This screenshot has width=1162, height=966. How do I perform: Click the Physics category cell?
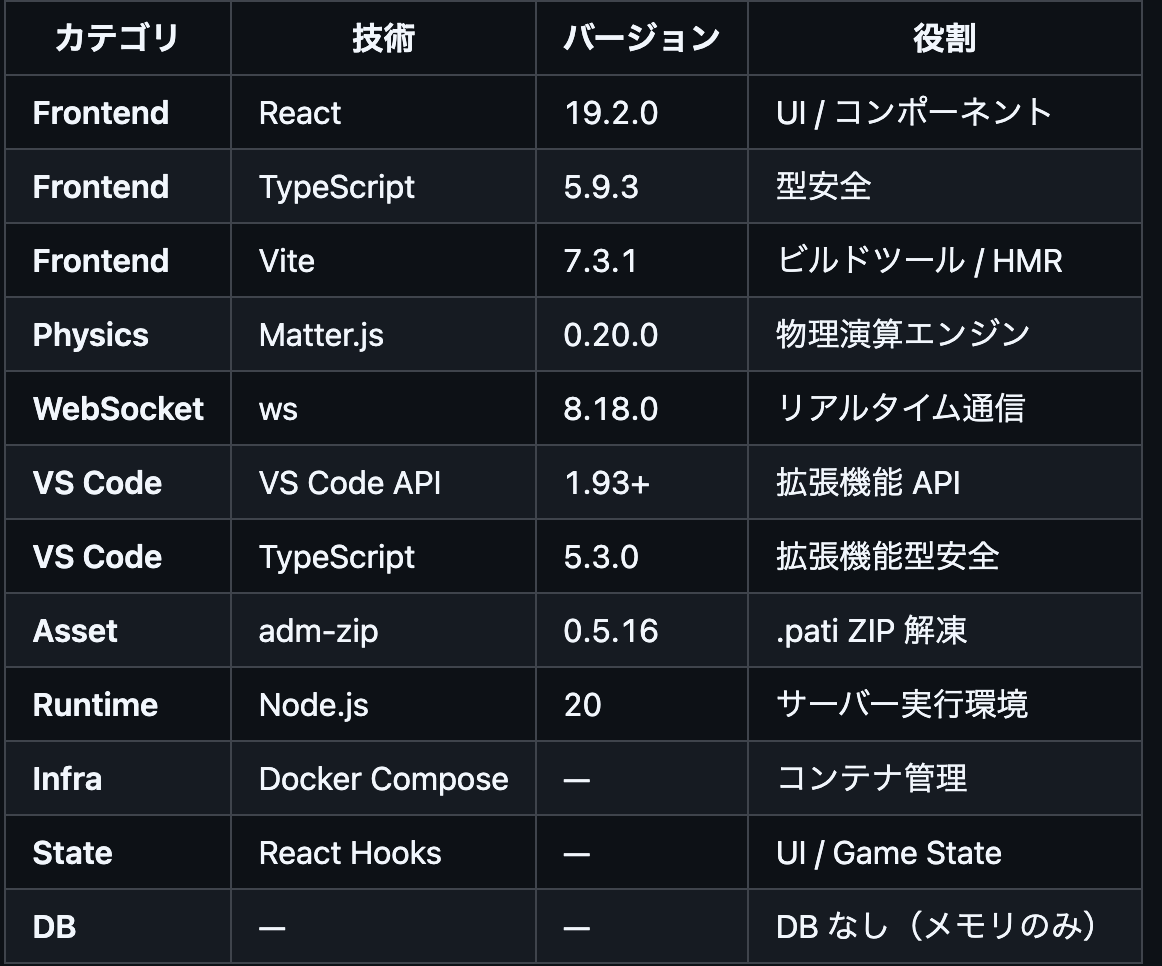91,335
